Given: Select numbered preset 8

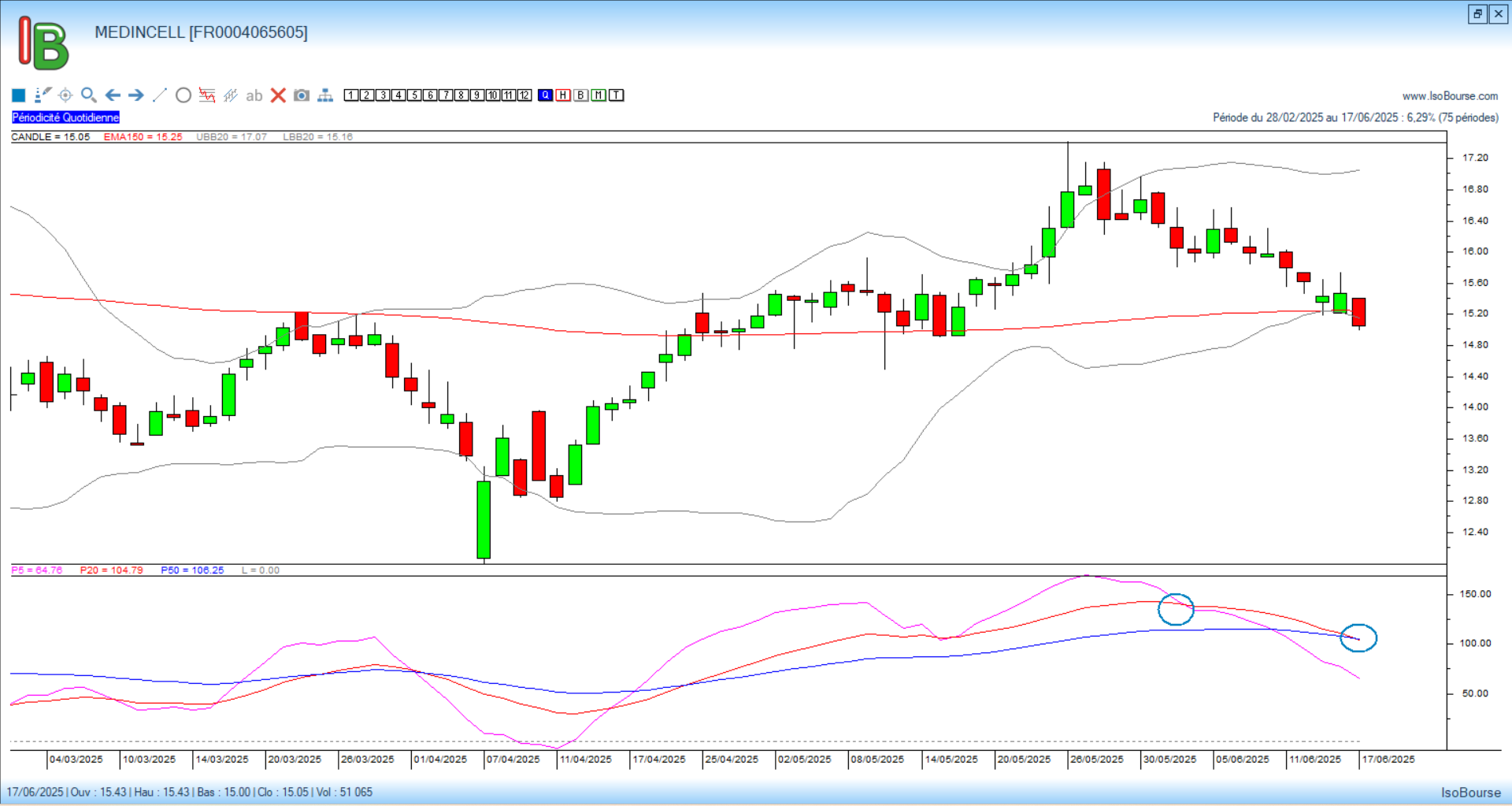Looking at the screenshot, I should click(x=461, y=95).
